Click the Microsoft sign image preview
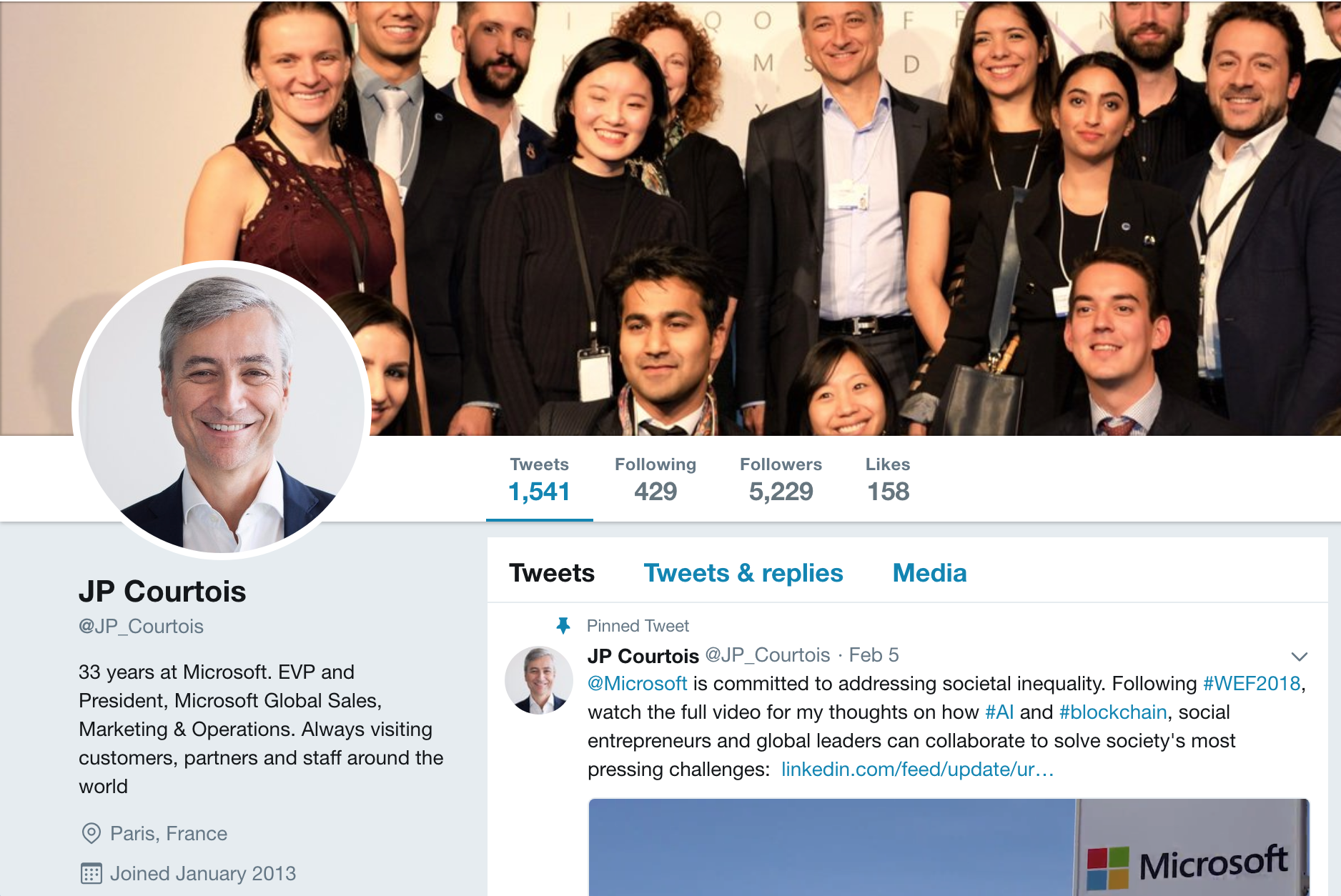The image size is (1341, 896). tap(949, 847)
